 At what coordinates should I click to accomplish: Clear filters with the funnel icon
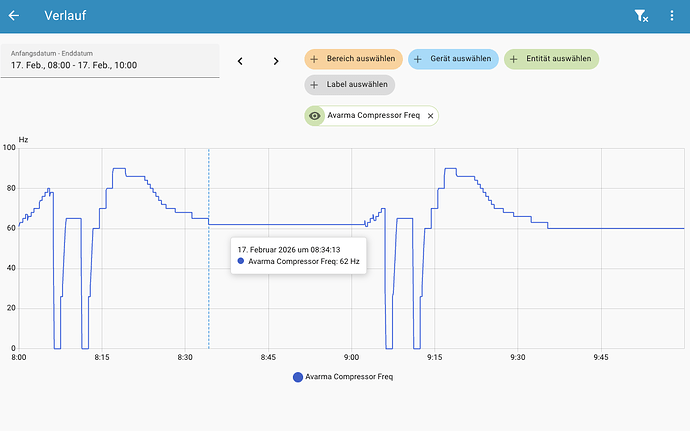(641, 16)
